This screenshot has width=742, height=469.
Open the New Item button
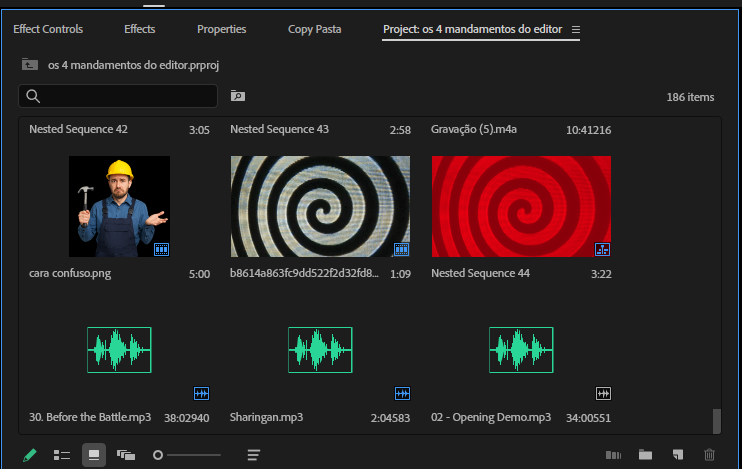[678, 455]
